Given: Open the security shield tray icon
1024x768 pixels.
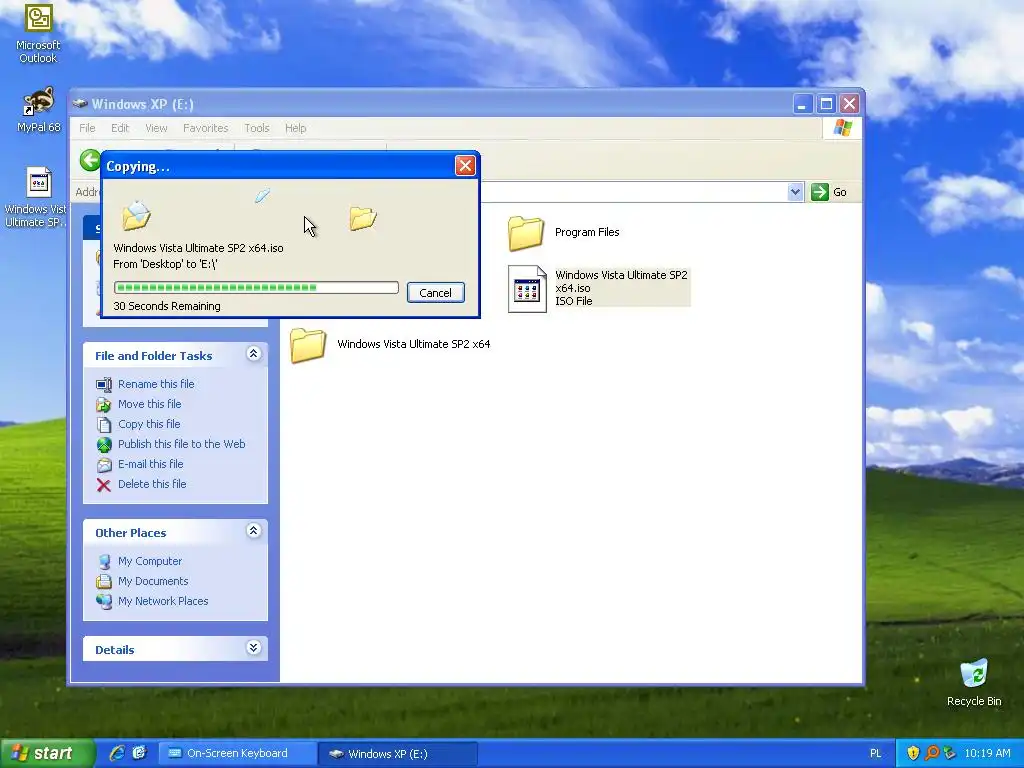Looking at the screenshot, I should click(x=913, y=753).
